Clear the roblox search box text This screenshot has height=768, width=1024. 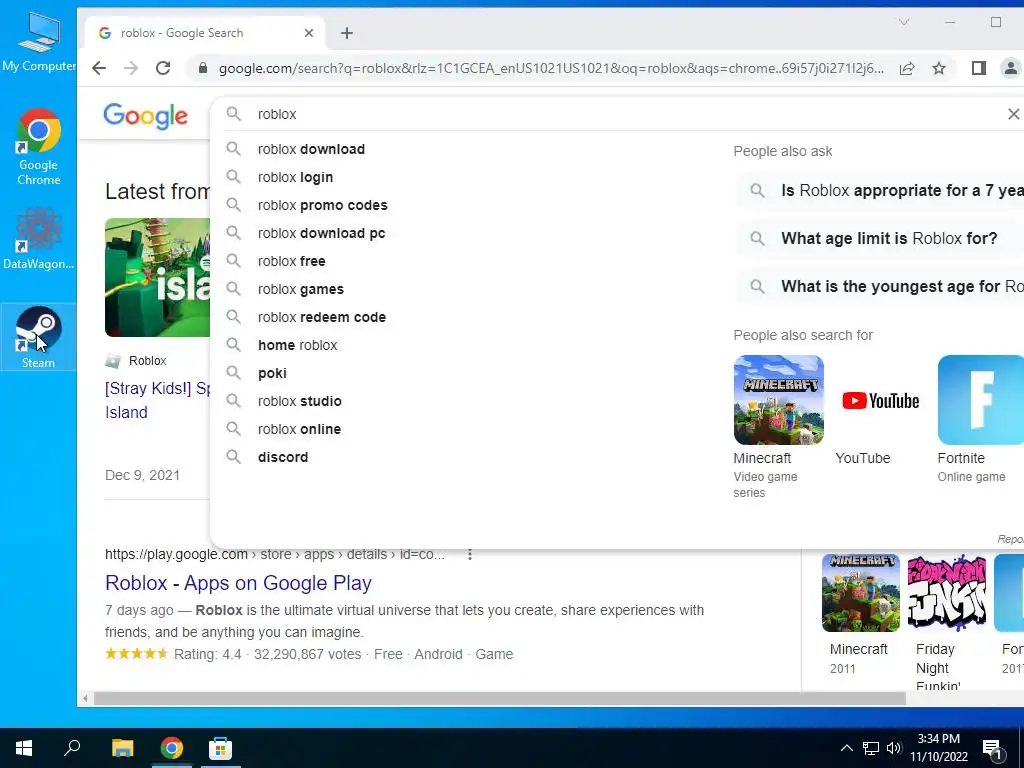1013,114
